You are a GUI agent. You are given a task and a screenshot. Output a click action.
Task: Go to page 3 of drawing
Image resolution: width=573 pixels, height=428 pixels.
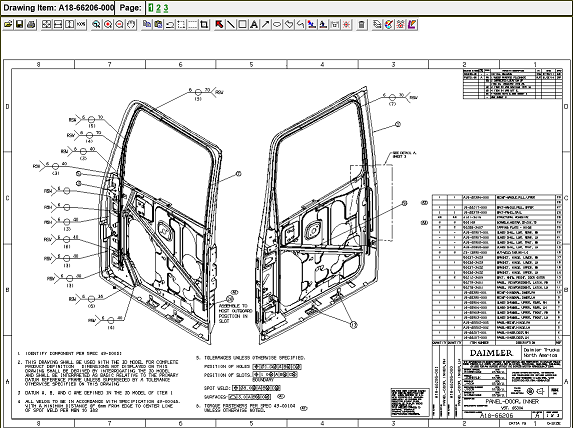click(x=166, y=8)
